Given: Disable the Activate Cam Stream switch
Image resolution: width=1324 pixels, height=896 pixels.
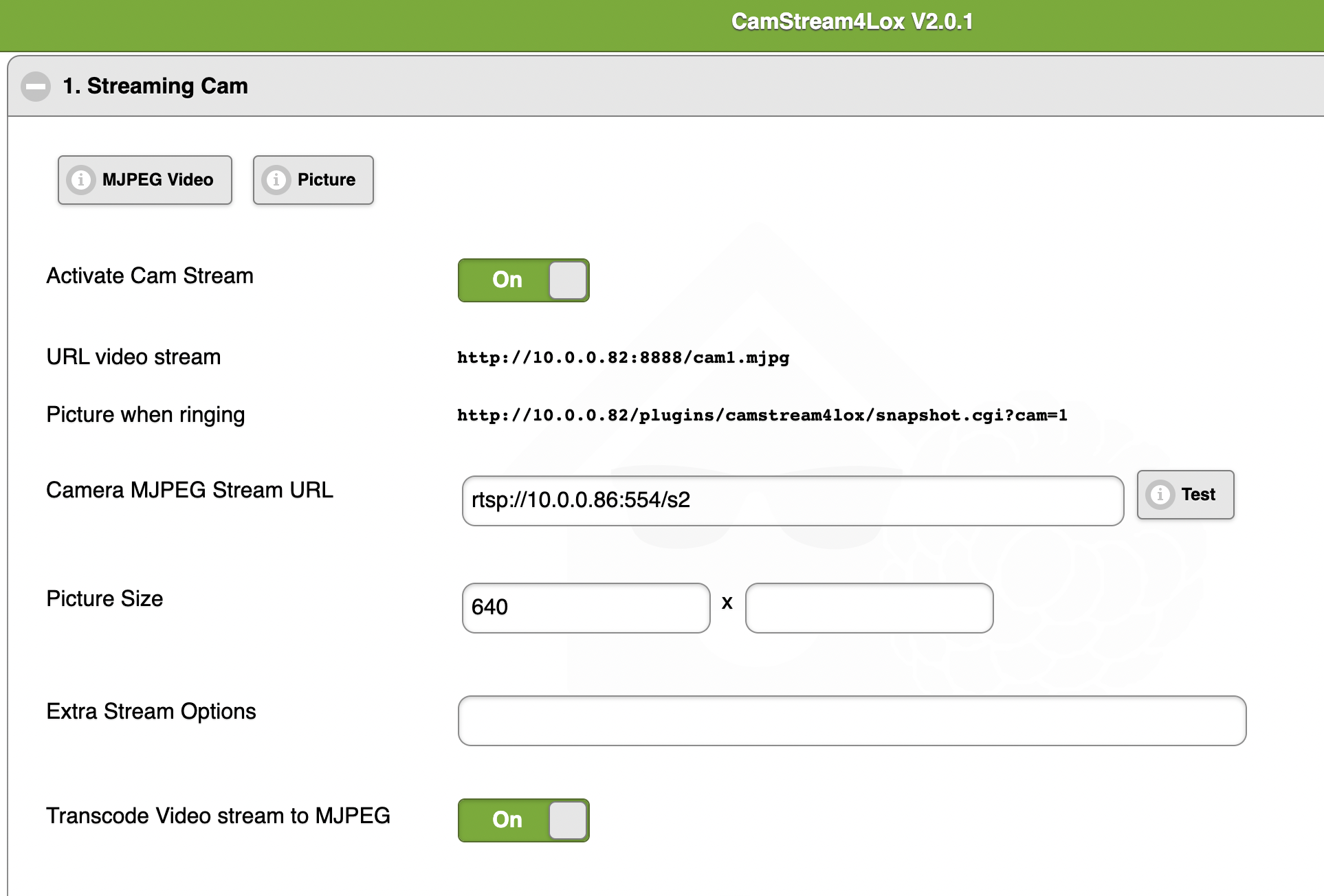Looking at the screenshot, I should click(x=523, y=280).
